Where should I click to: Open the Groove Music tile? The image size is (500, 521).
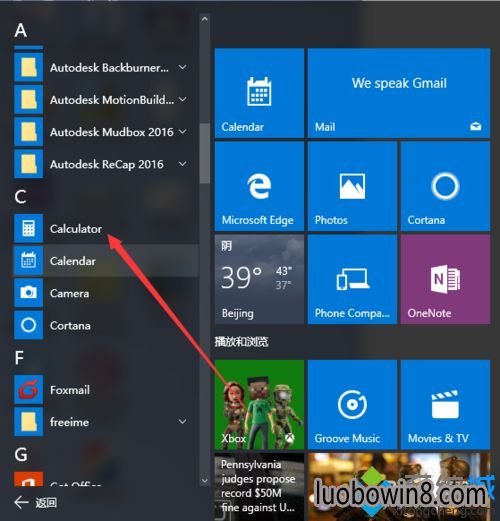point(352,404)
